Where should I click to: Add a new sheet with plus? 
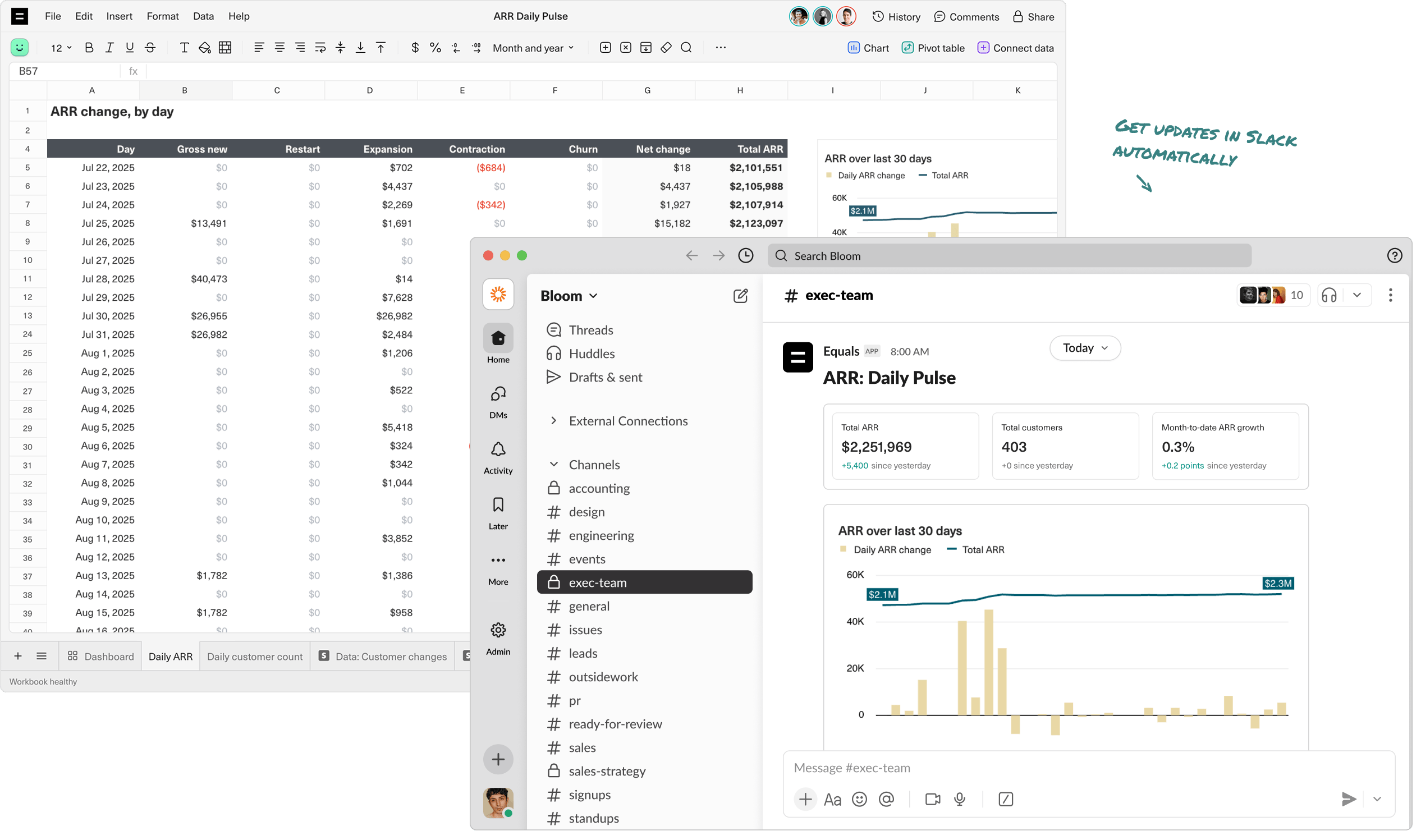point(18,657)
